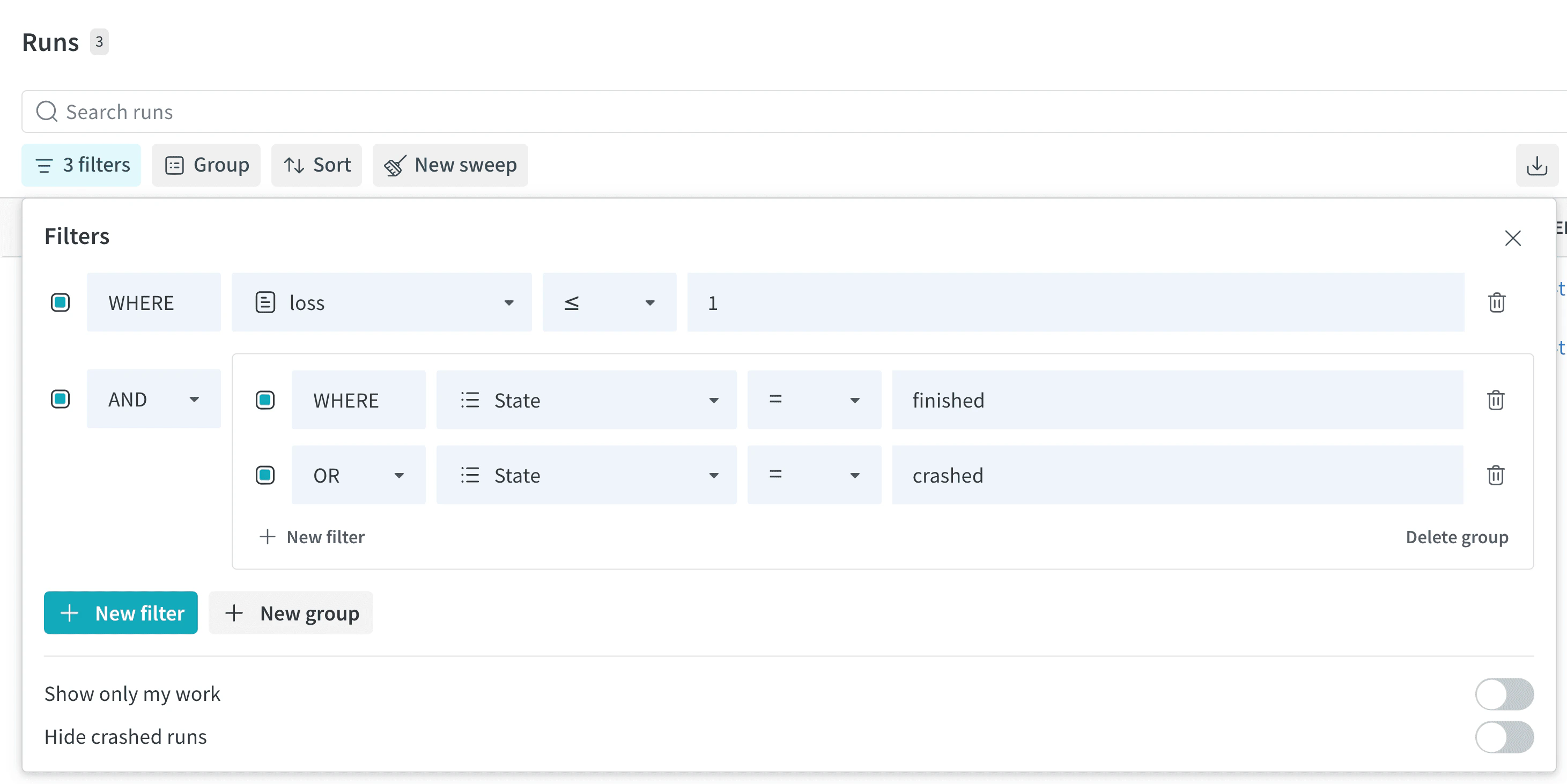Click the Sort arrows icon
This screenshot has width=1567, height=784.
(x=294, y=165)
